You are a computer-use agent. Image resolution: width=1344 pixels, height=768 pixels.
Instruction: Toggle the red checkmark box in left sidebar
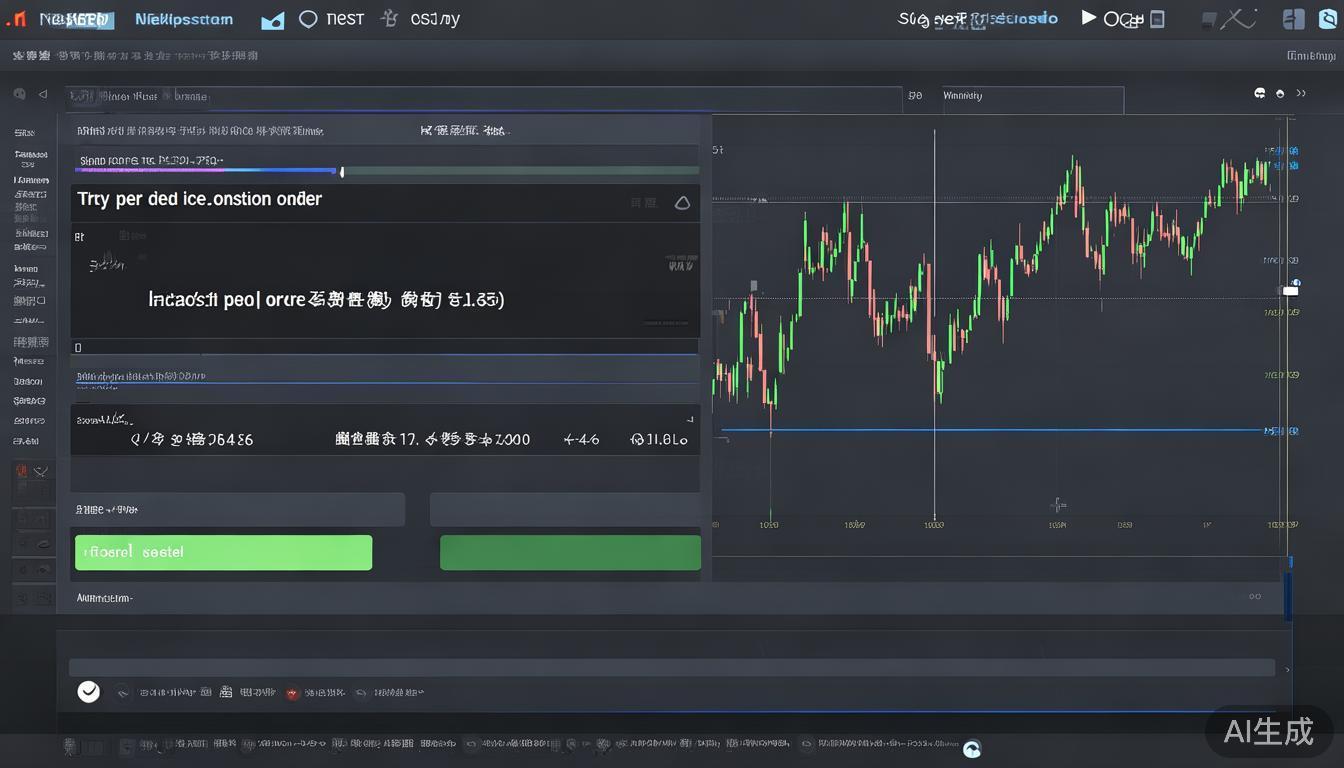[x=21, y=470]
